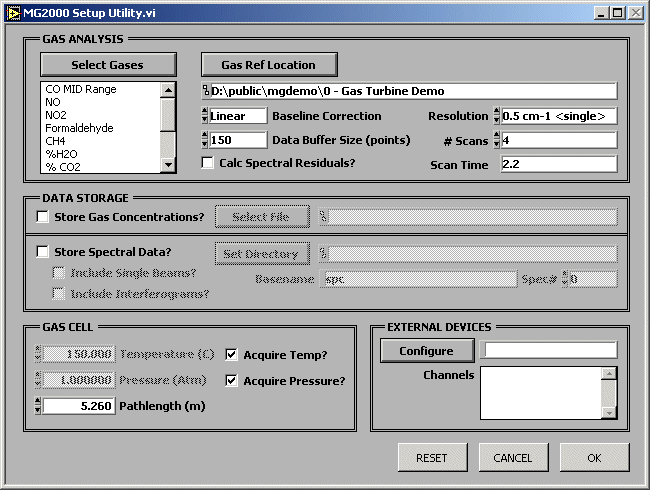Uncheck Acquire Pressure checkbox
650x490 pixels.
click(x=231, y=380)
